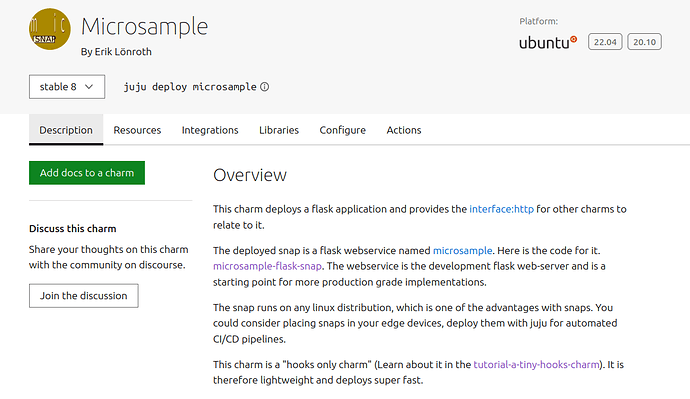
Task: Click the Platform: label
Action: coord(539,21)
